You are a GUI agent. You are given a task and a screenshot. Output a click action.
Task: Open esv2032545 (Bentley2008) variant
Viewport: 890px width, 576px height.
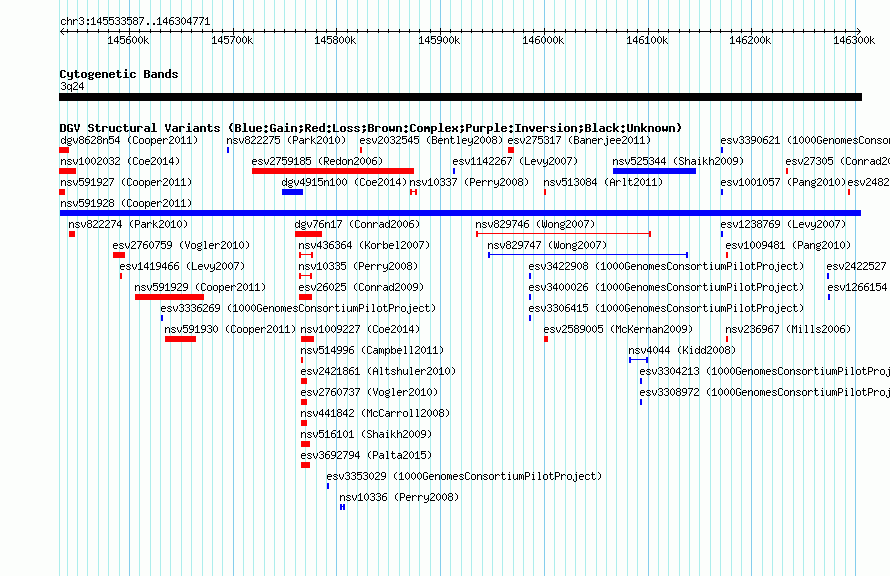431,140
